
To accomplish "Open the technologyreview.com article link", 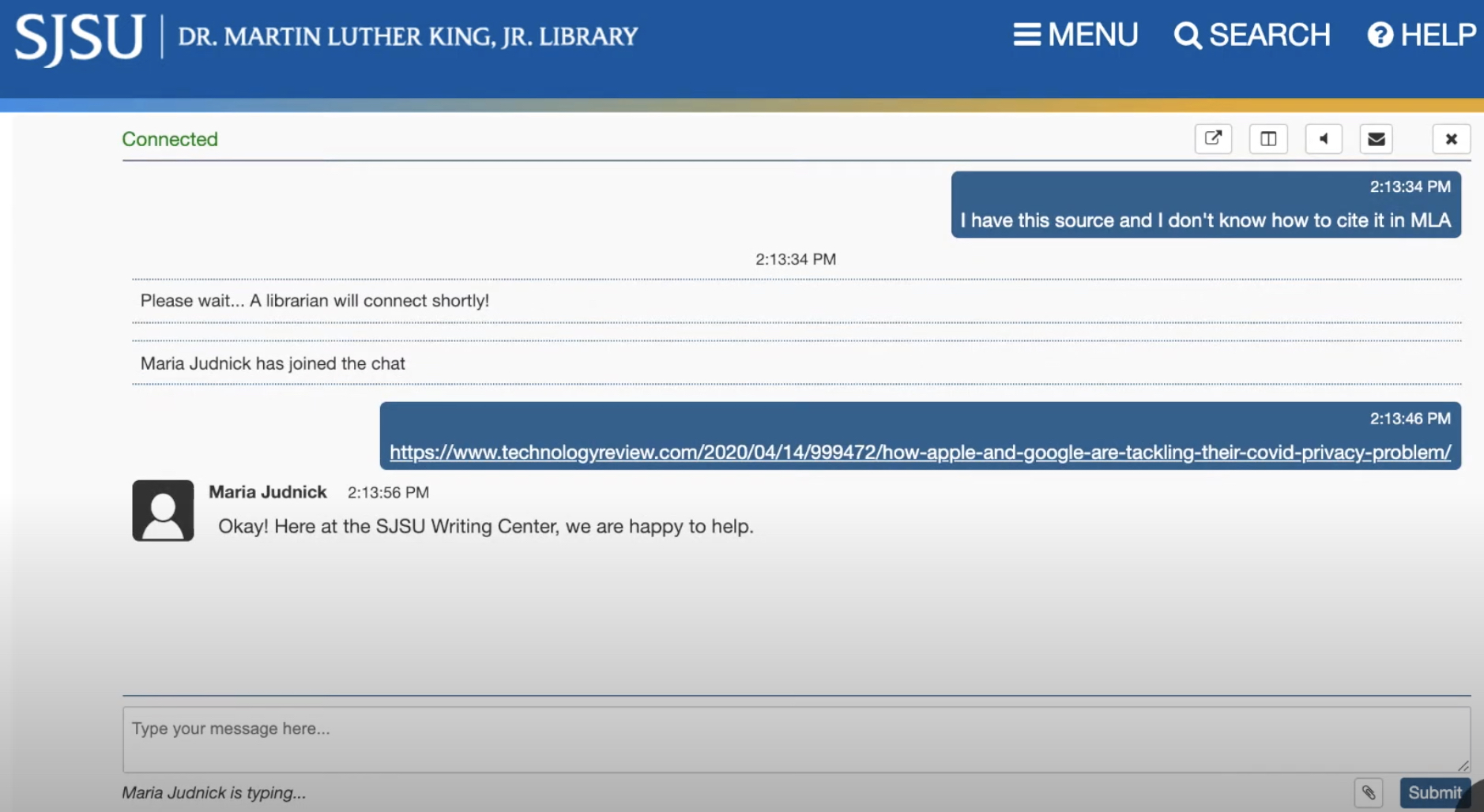I will coord(920,453).
